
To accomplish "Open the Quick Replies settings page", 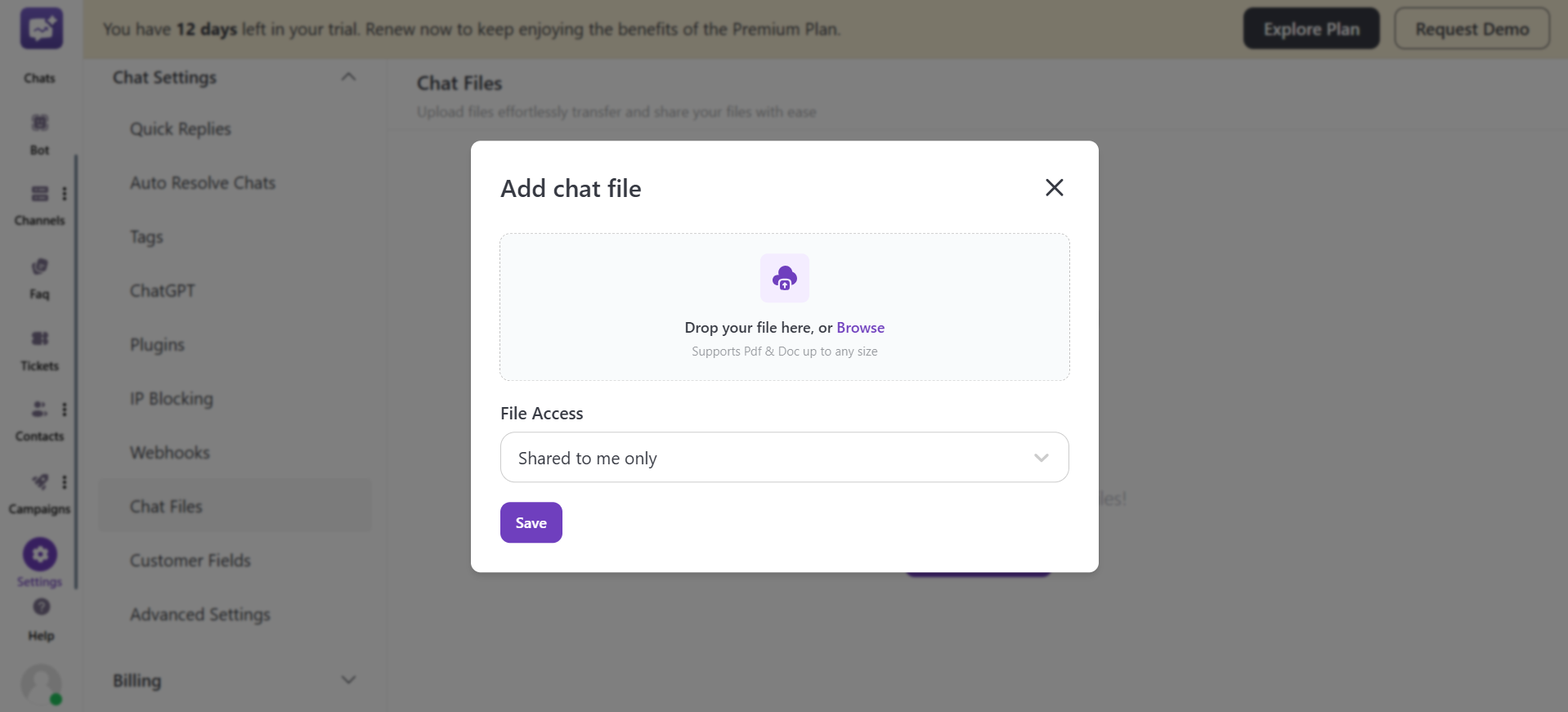I will click(180, 128).
